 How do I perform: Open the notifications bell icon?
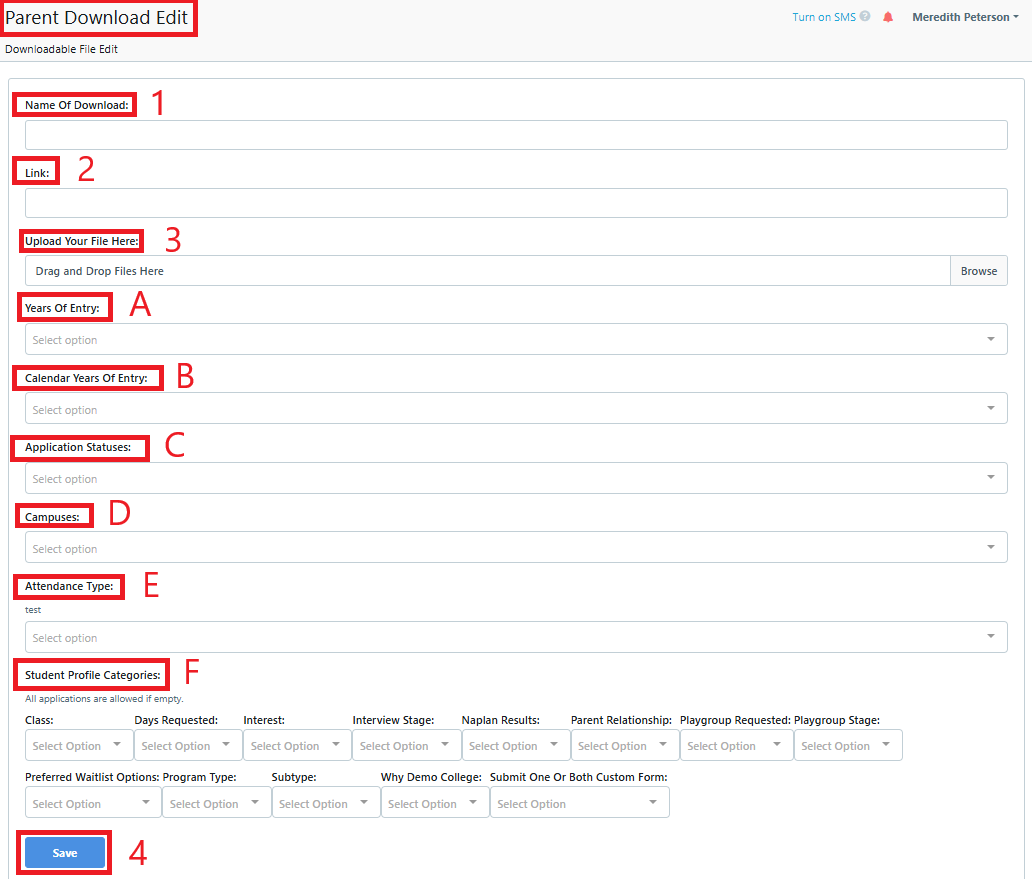(x=888, y=17)
